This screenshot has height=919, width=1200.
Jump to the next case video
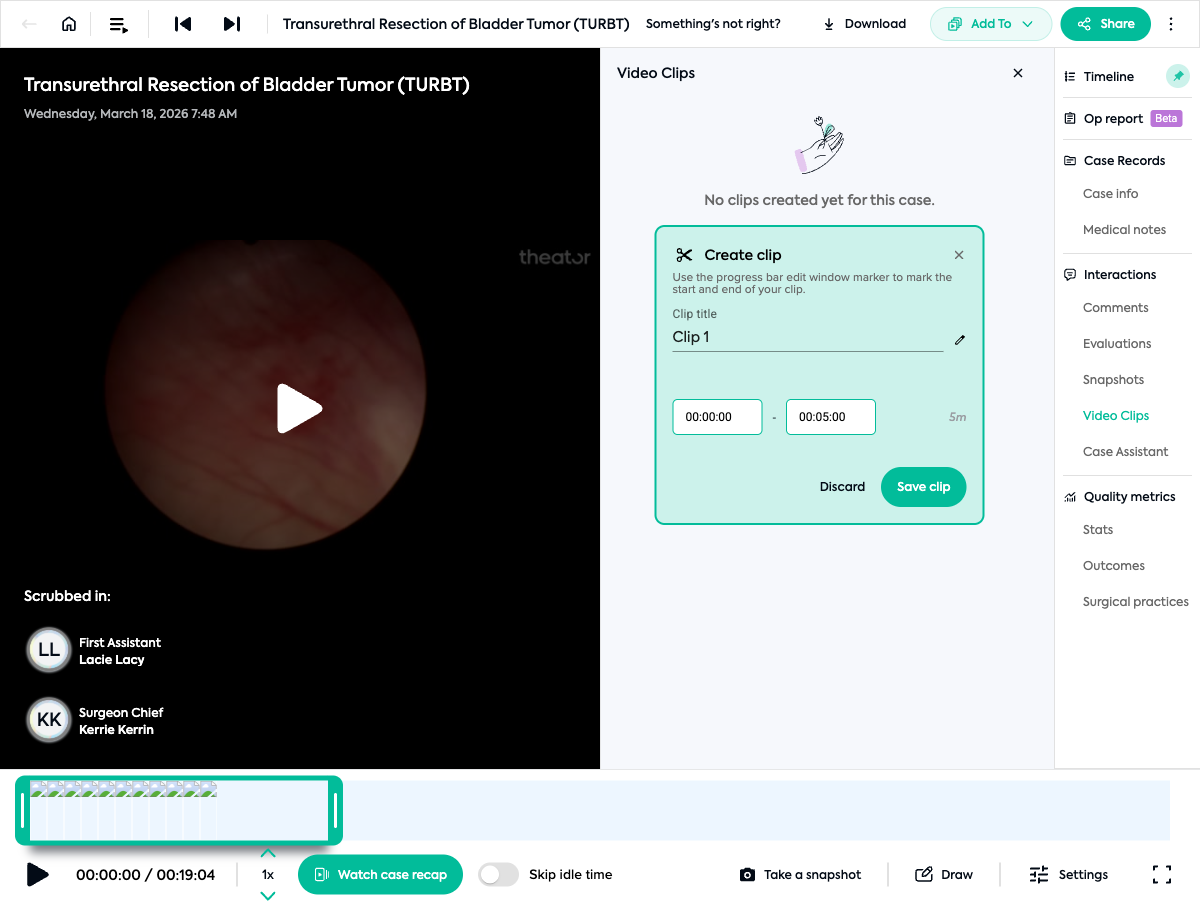pyautogui.click(x=232, y=23)
